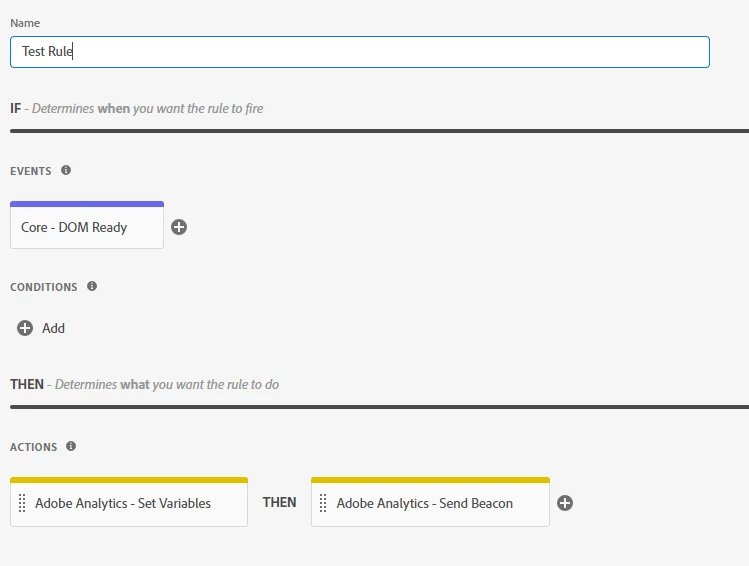Click the Name input field containing Test Rule

(360, 52)
